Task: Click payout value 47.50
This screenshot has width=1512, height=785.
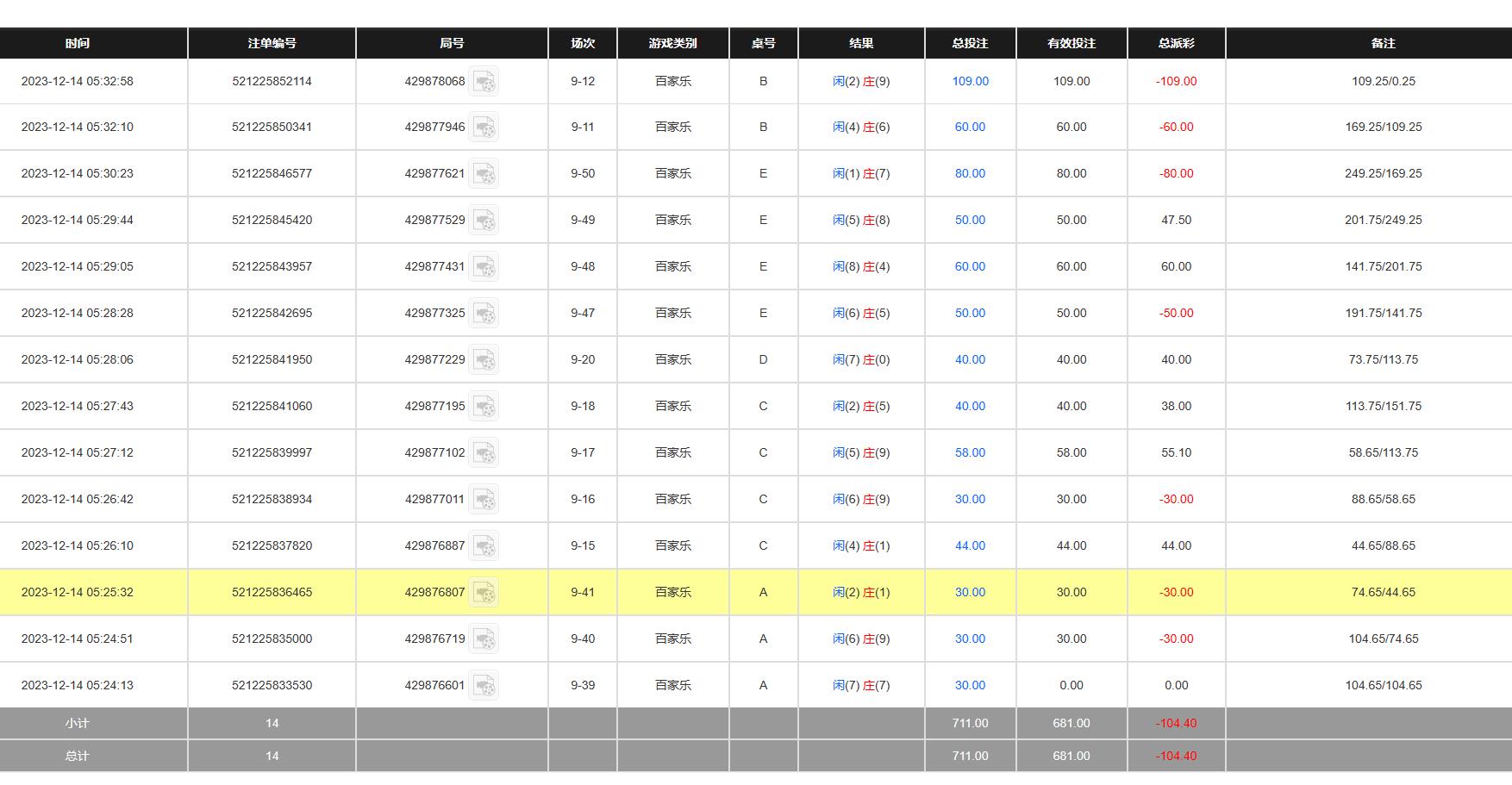Action: click(1176, 220)
